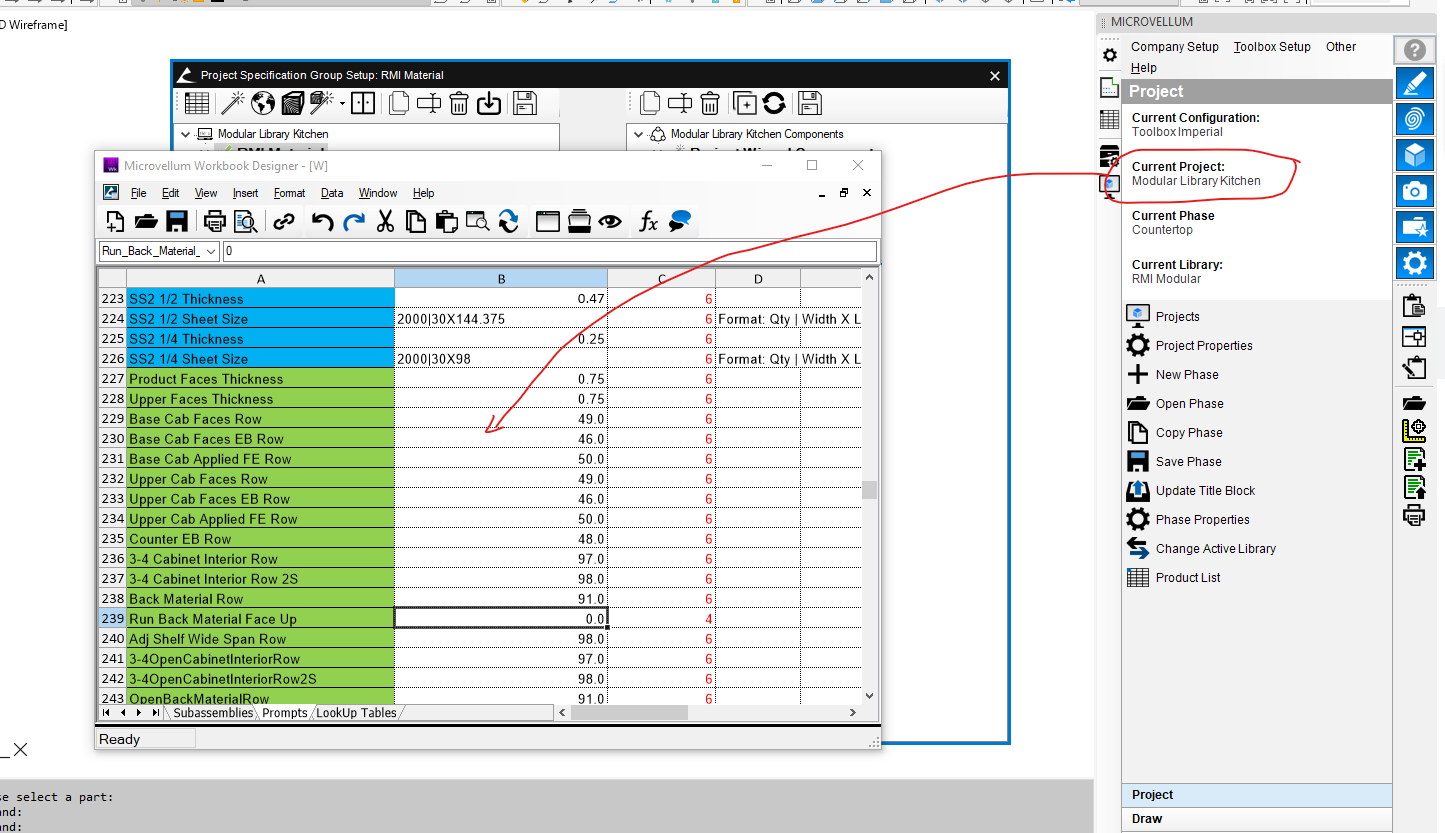Open the Format menu
This screenshot has height=833, width=1445.
pos(289,193)
